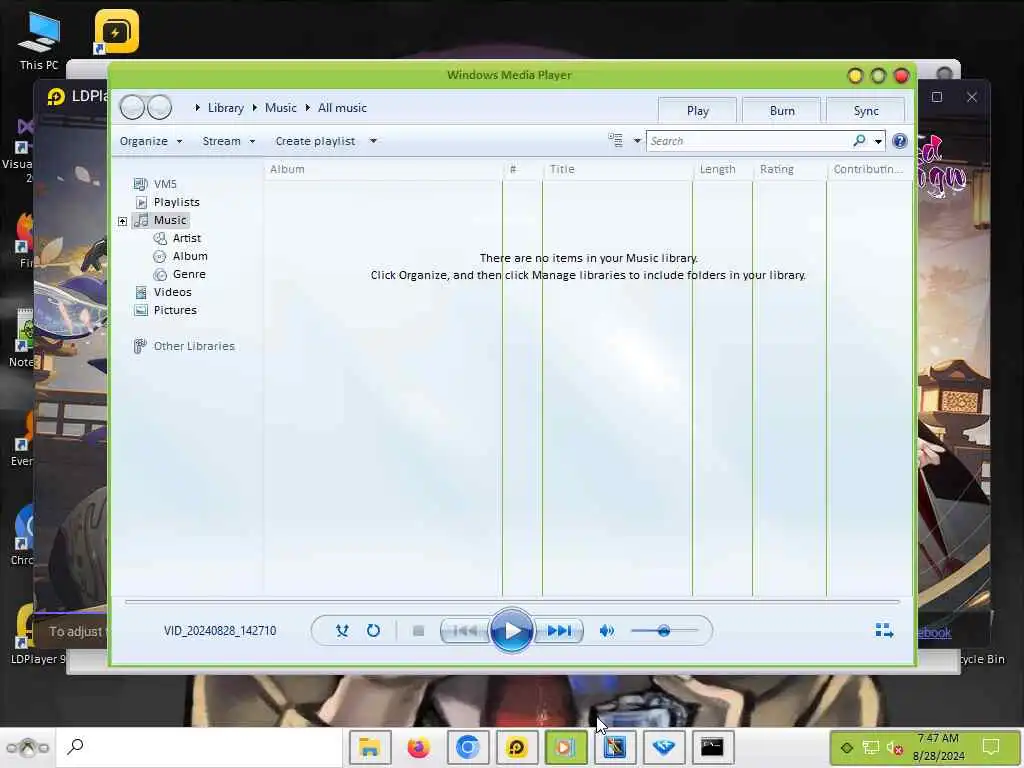The image size is (1024, 768).
Task: Open the Organize menu
Action: 151,141
